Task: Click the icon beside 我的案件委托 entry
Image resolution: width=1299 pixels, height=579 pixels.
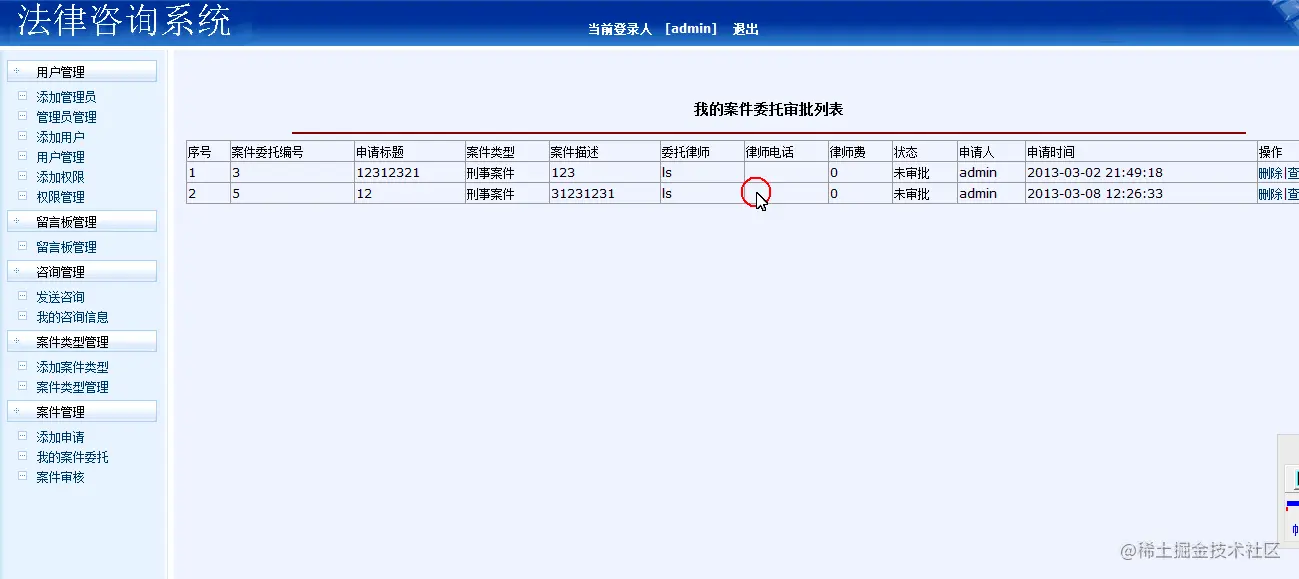Action: 22,456
